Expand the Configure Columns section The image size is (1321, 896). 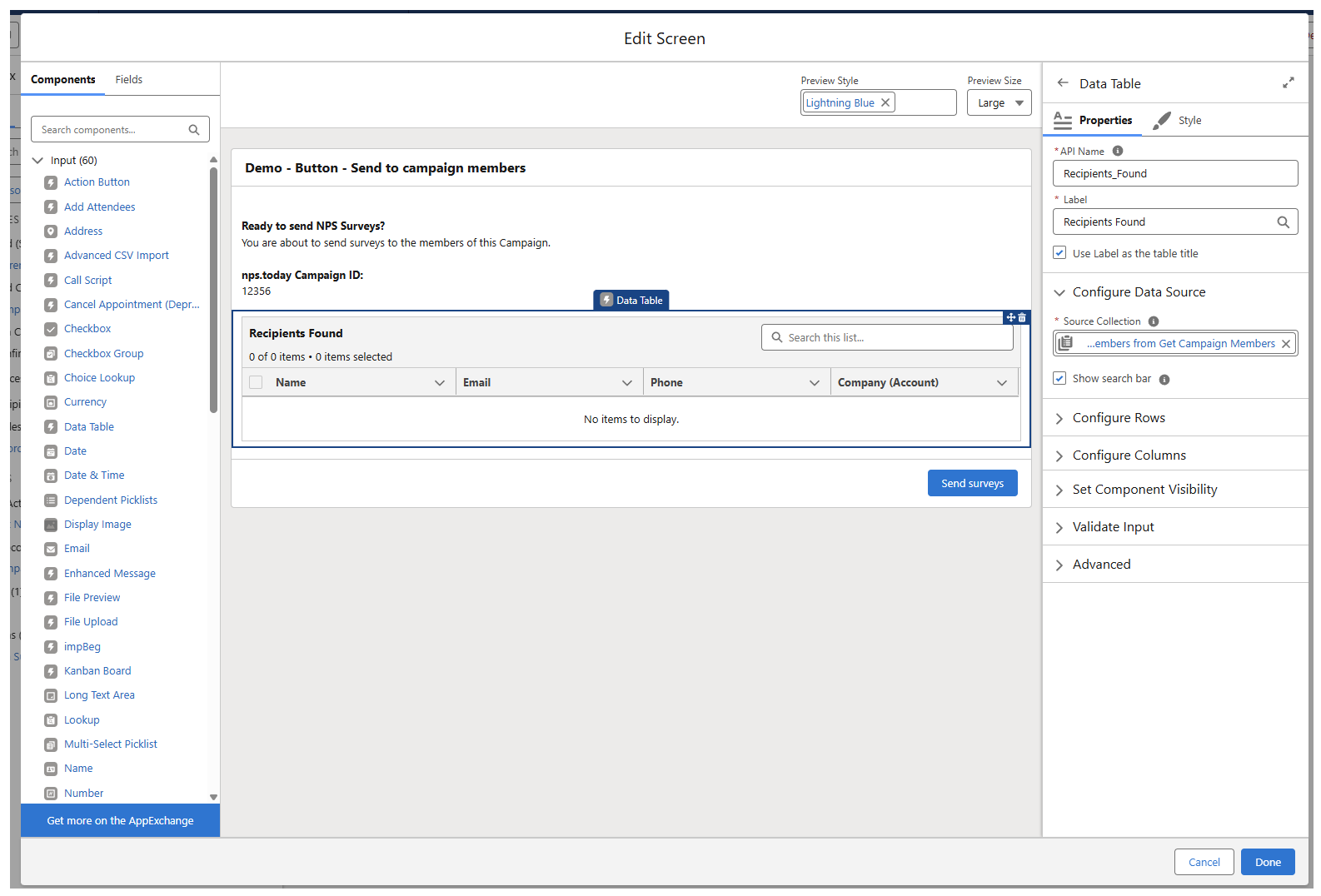click(1129, 455)
